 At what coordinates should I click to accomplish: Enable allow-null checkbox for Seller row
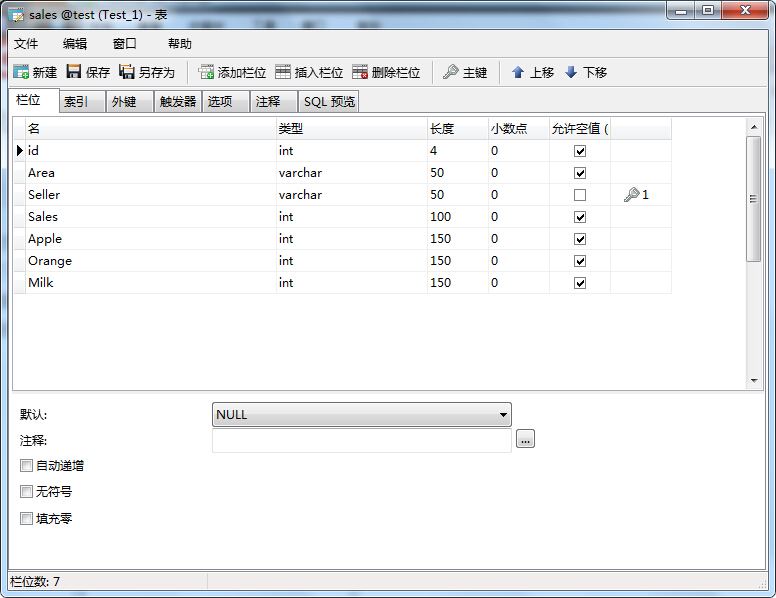pyautogui.click(x=580, y=195)
